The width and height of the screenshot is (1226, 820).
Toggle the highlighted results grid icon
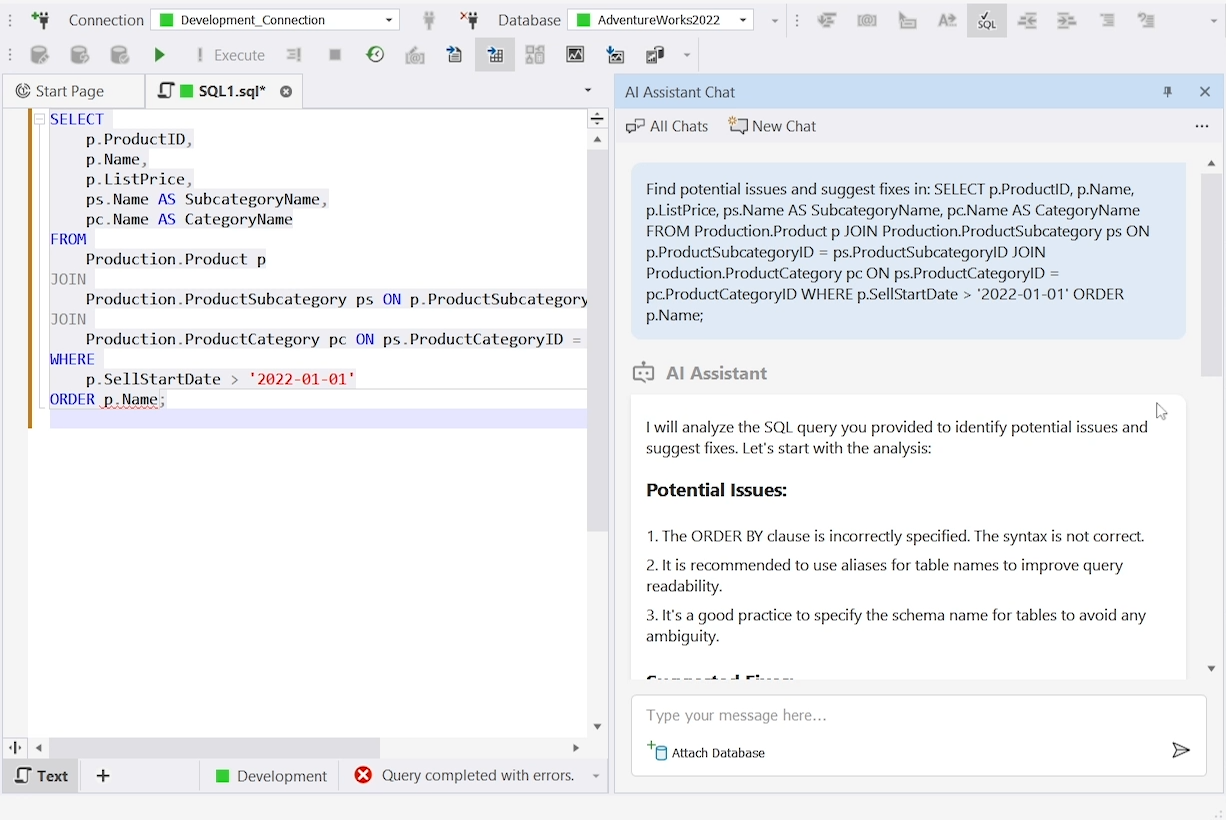tap(495, 55)
